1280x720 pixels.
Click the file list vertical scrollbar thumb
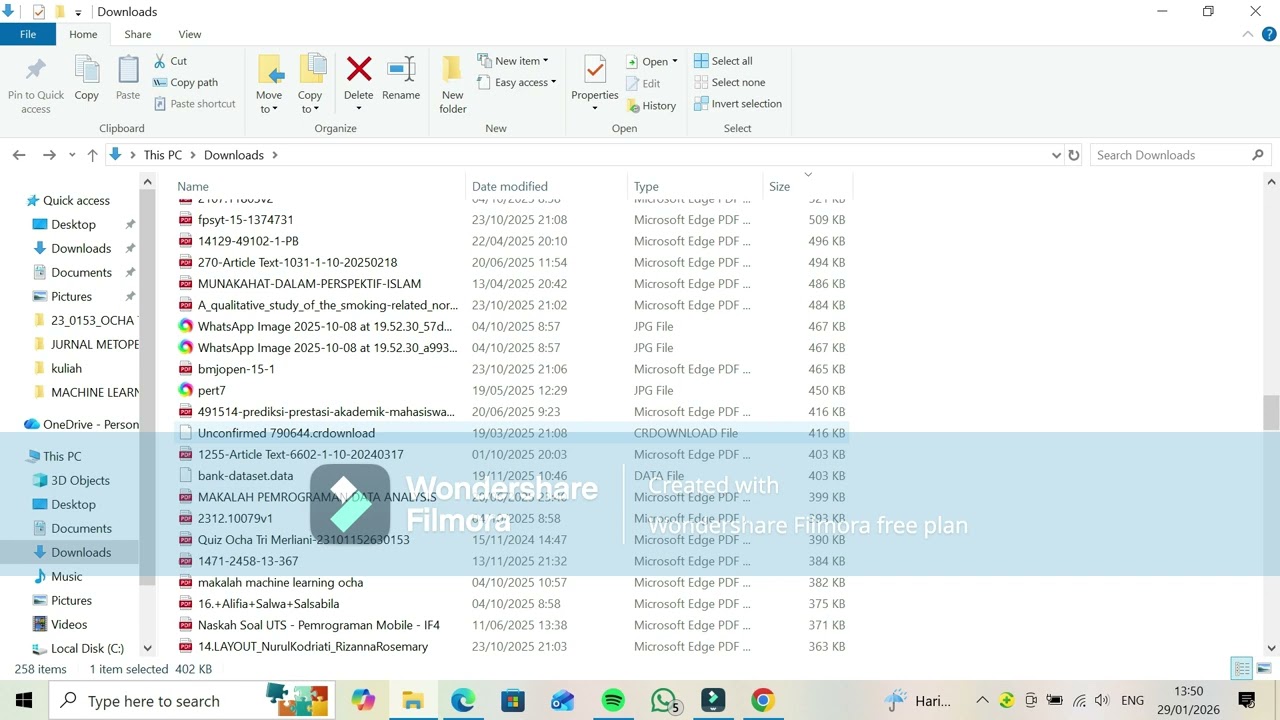point(1271,412)
